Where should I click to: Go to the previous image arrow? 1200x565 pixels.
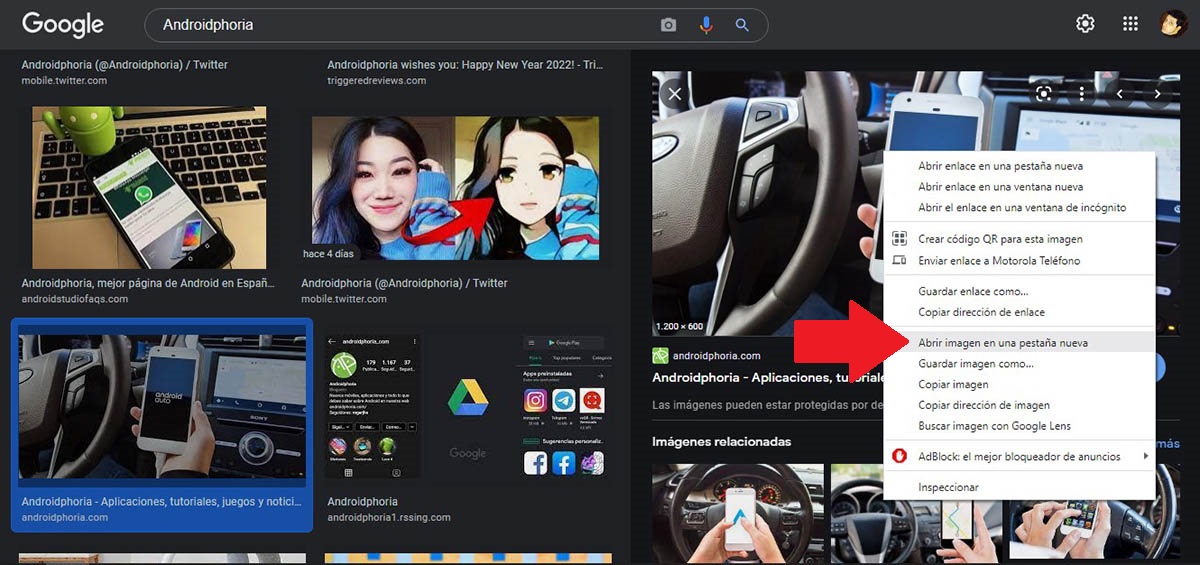[1120, 93]
